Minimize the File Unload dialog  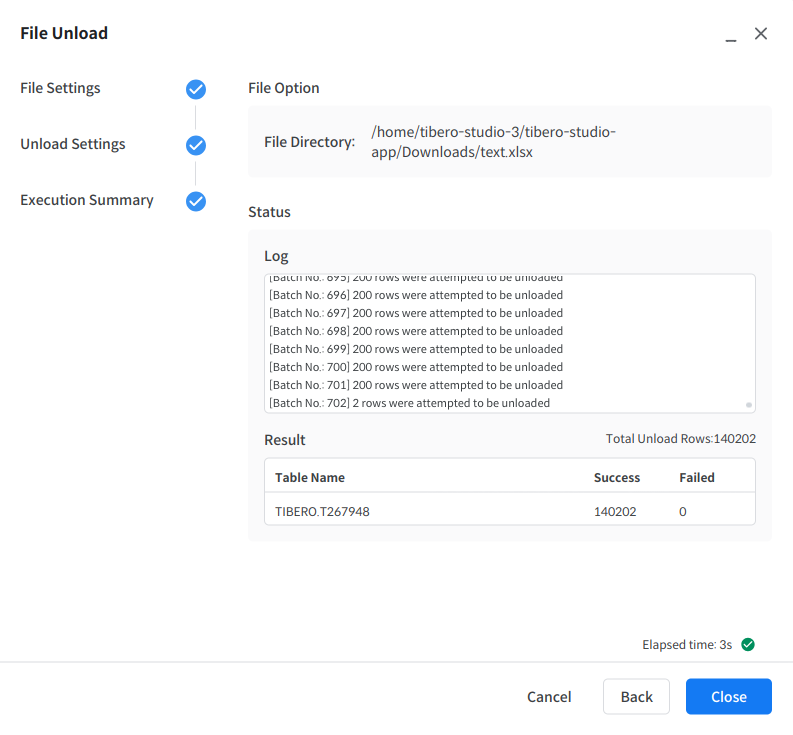pyautogui.click(x=731, y=35)
